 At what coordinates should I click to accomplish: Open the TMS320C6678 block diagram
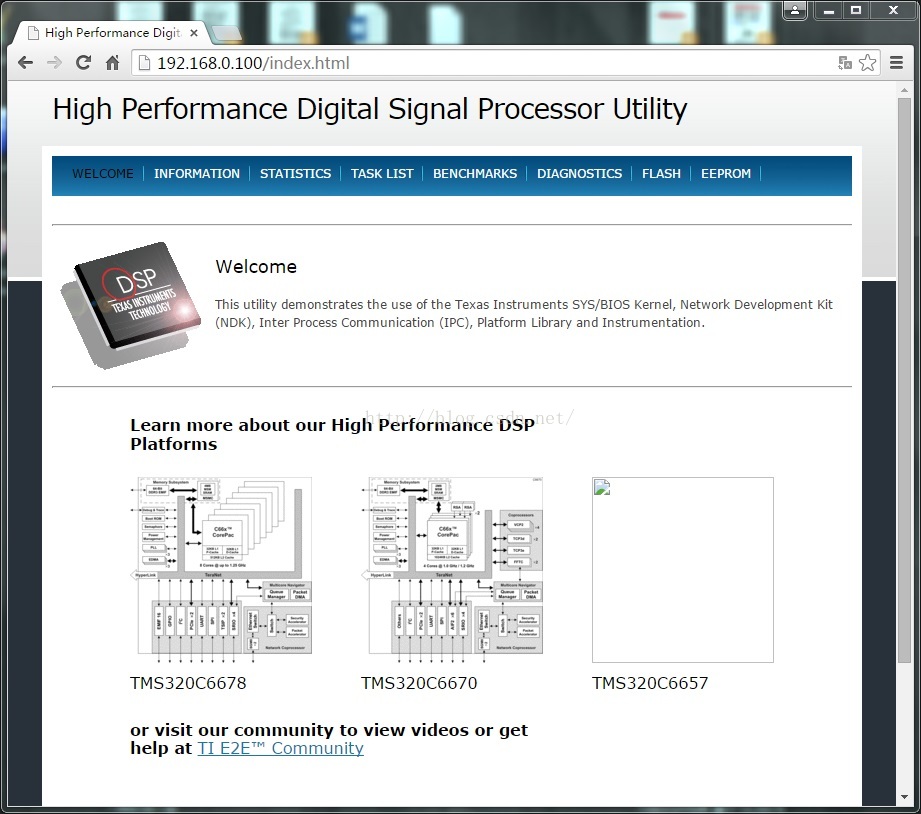[x=221, y=570]
